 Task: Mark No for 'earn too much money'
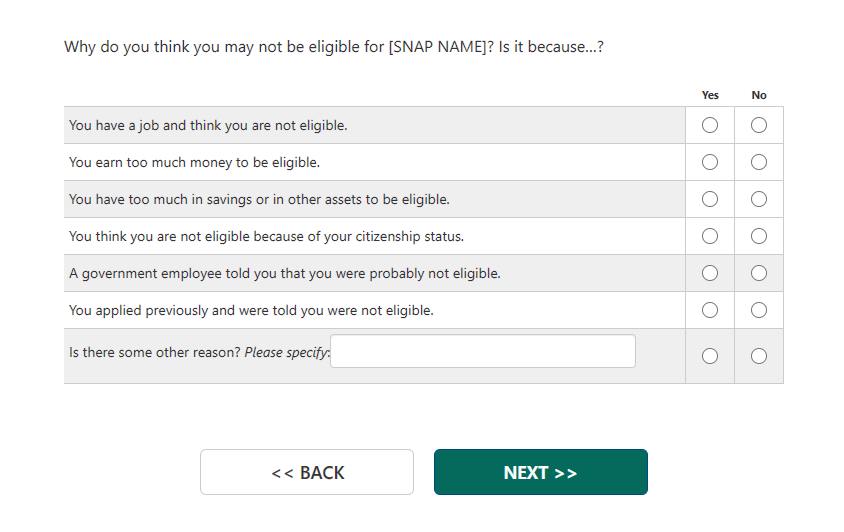[759, 162]
